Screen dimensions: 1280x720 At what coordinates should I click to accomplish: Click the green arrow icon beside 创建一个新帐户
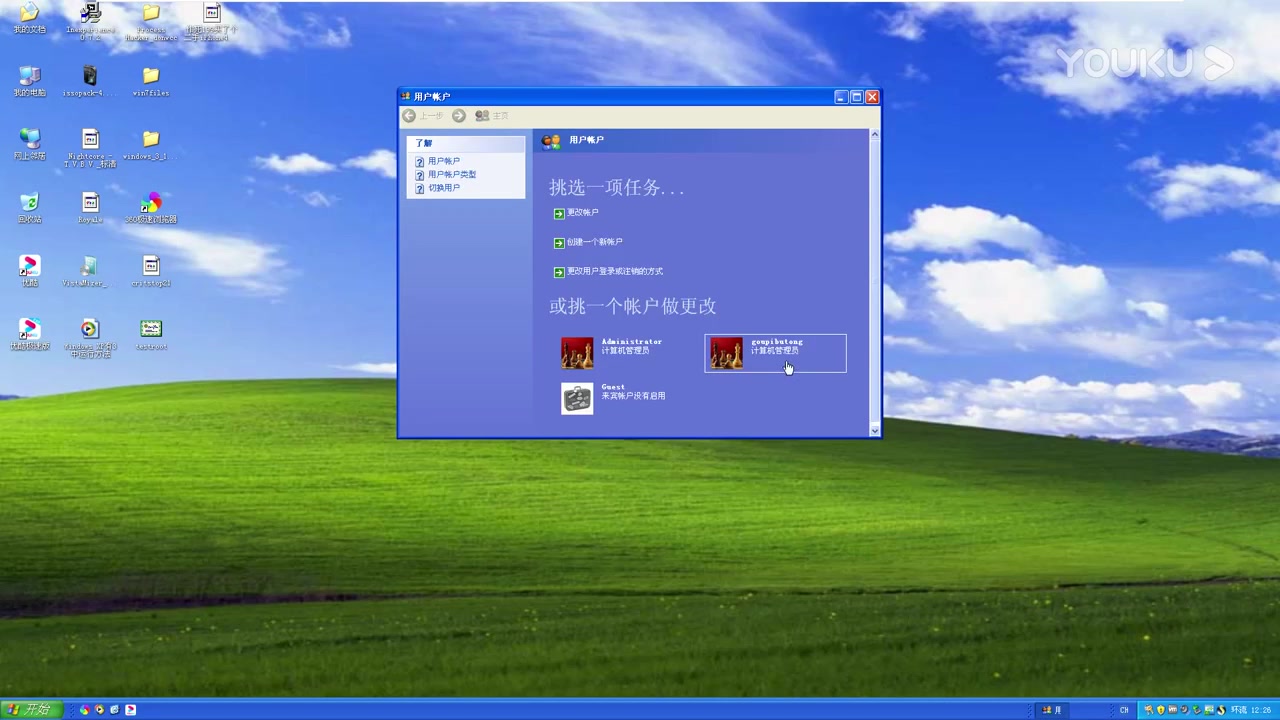pos(559,242)
